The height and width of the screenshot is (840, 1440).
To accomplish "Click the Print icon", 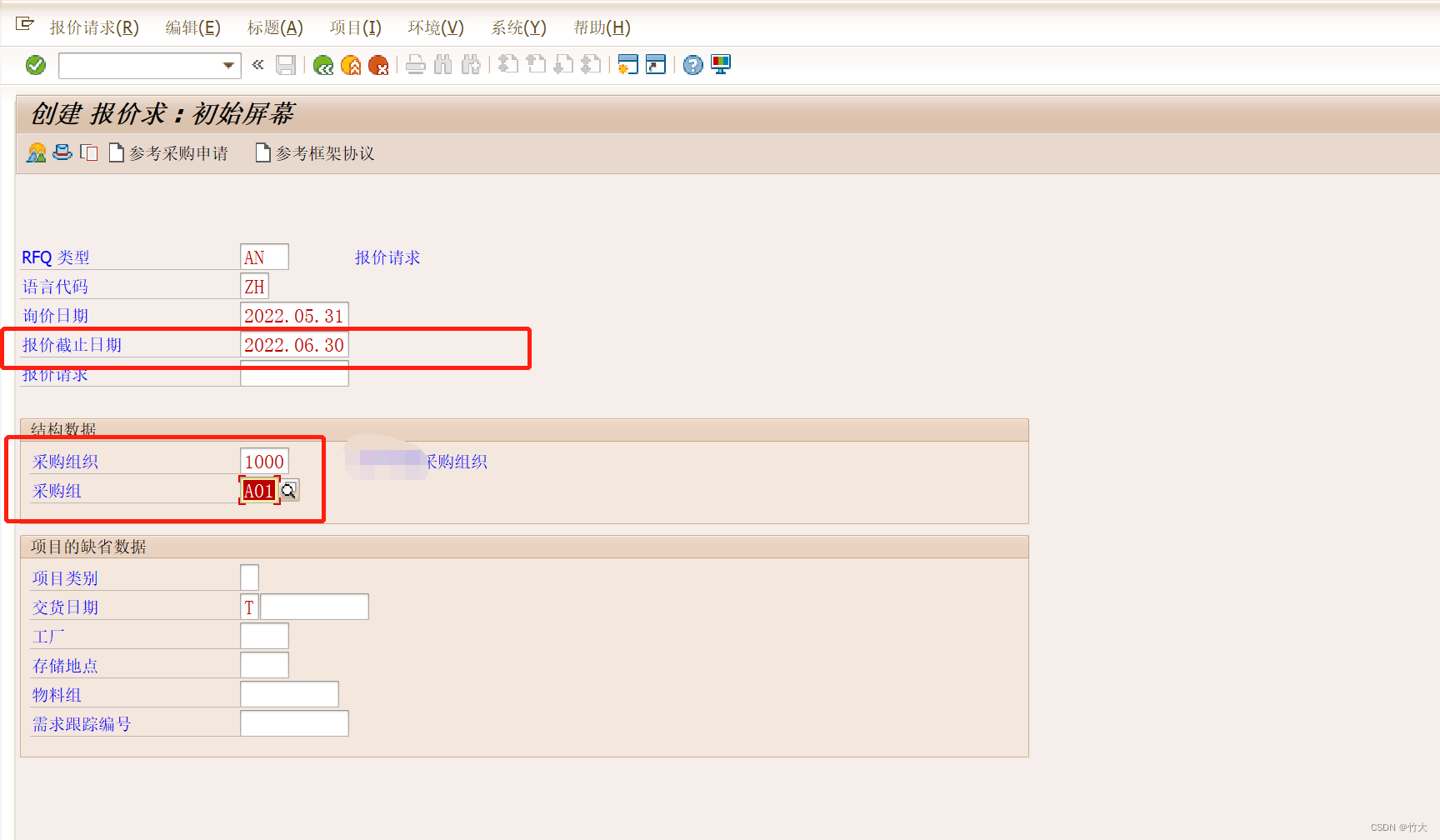I will (416, 65).
